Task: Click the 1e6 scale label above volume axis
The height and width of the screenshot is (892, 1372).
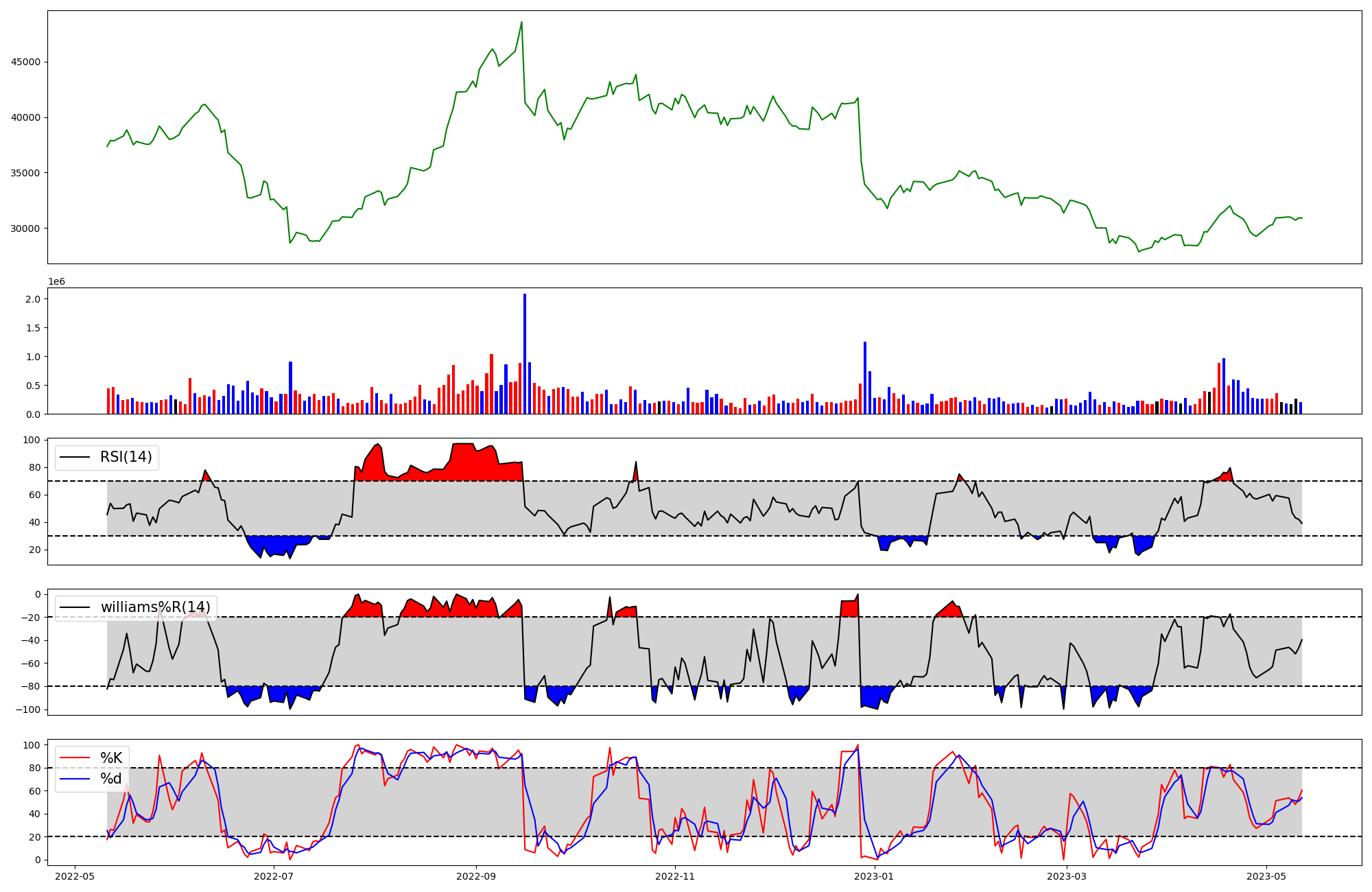Action: click(56, 282)
